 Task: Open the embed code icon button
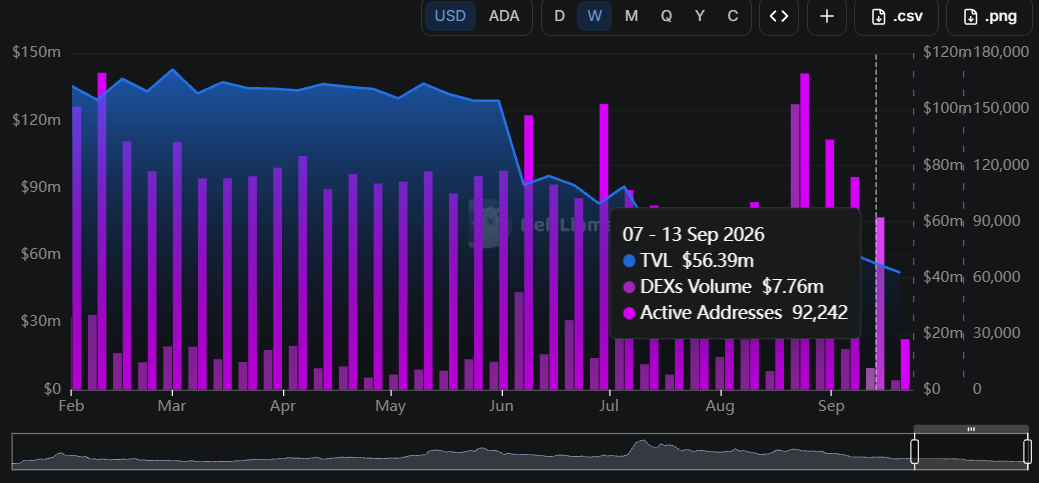click(779, 17)
